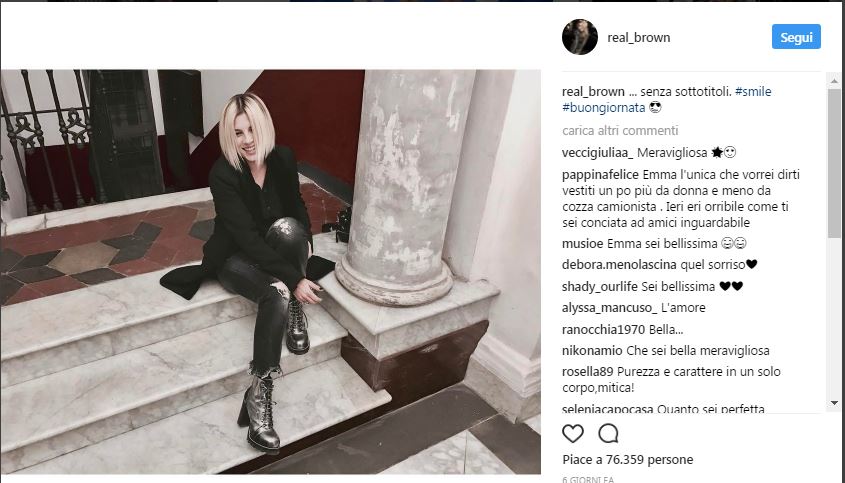Like the post with heart icon
The height and width of the screenshot is (483, 845).
[x=572, y=433]
